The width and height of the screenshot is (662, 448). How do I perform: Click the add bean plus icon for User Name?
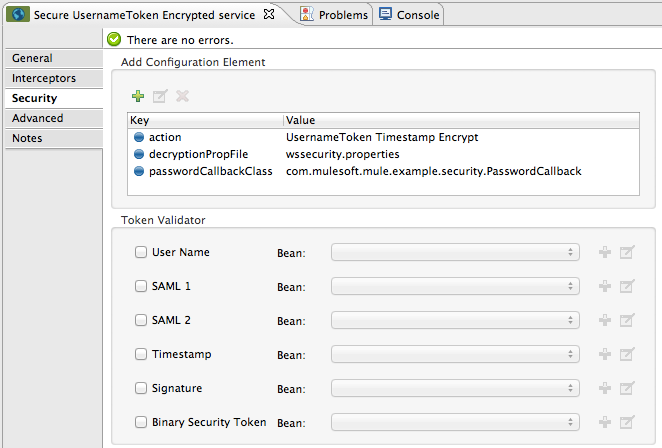point(604,253)
